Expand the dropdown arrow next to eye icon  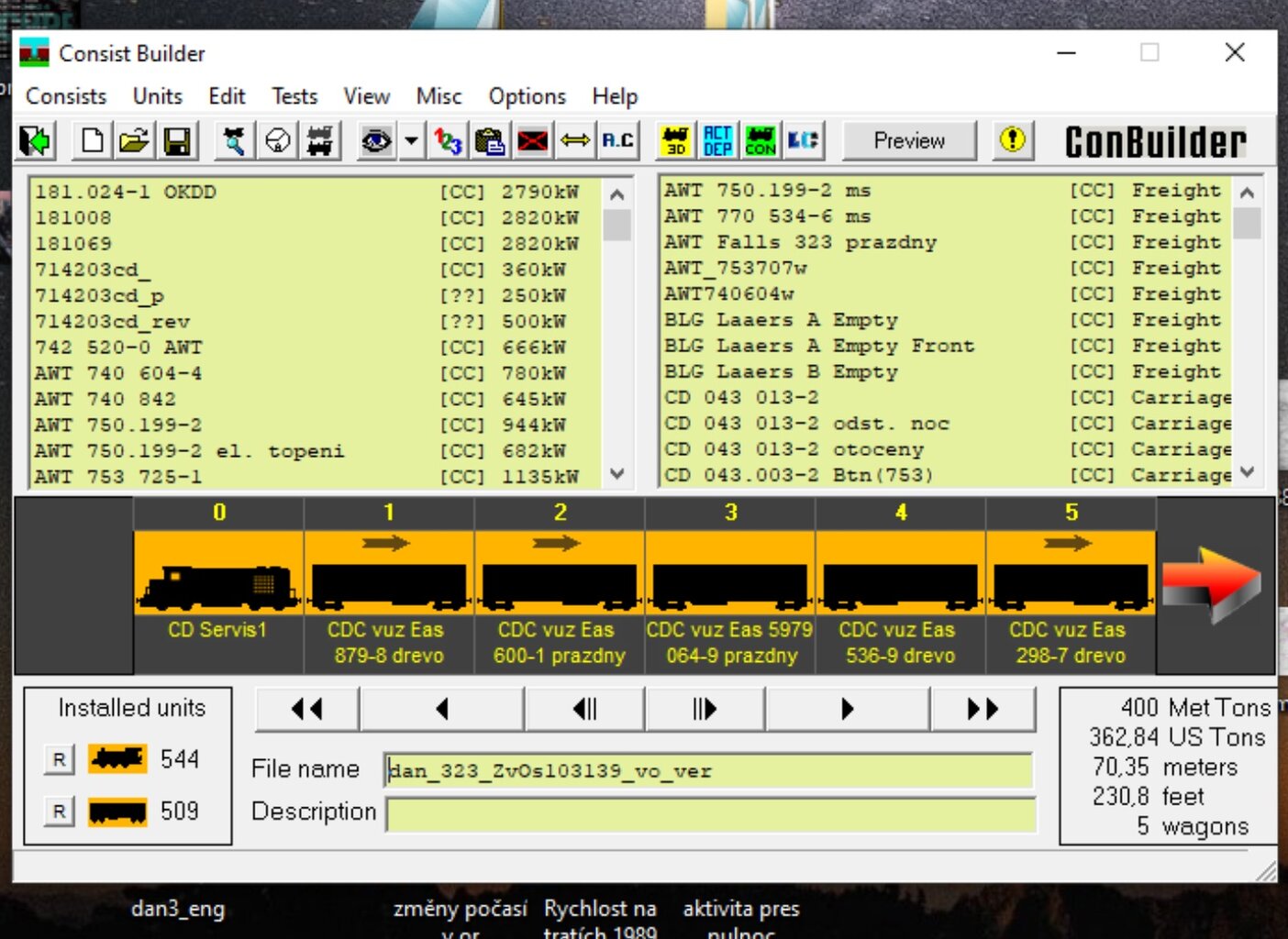click(411, 141)
